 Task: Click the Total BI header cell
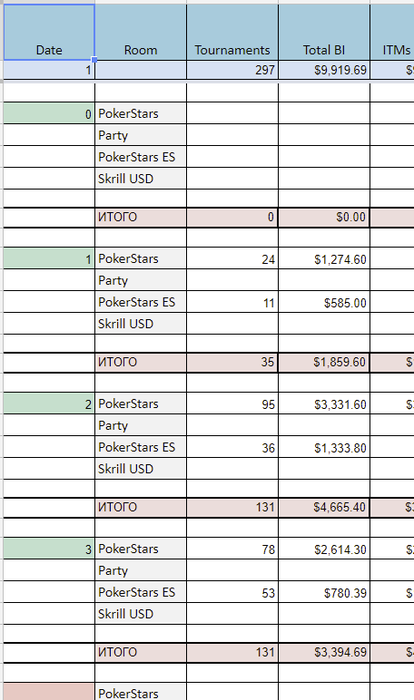click(324, 32)
